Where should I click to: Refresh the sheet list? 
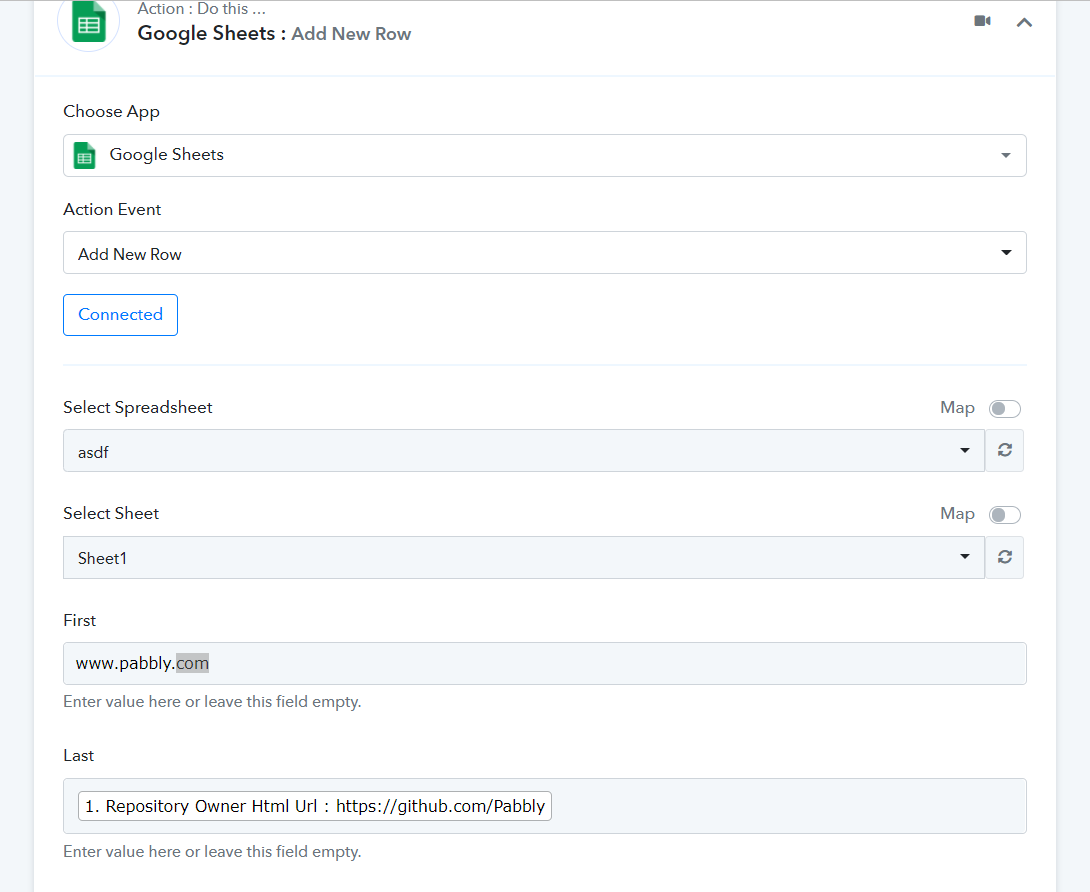click(1004, 558)
